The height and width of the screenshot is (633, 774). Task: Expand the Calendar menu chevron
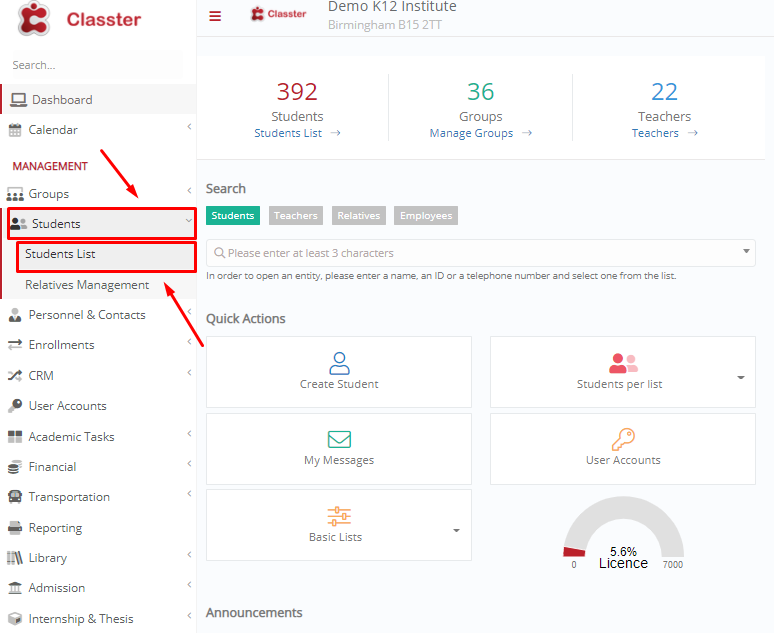(x=189, y=127)
